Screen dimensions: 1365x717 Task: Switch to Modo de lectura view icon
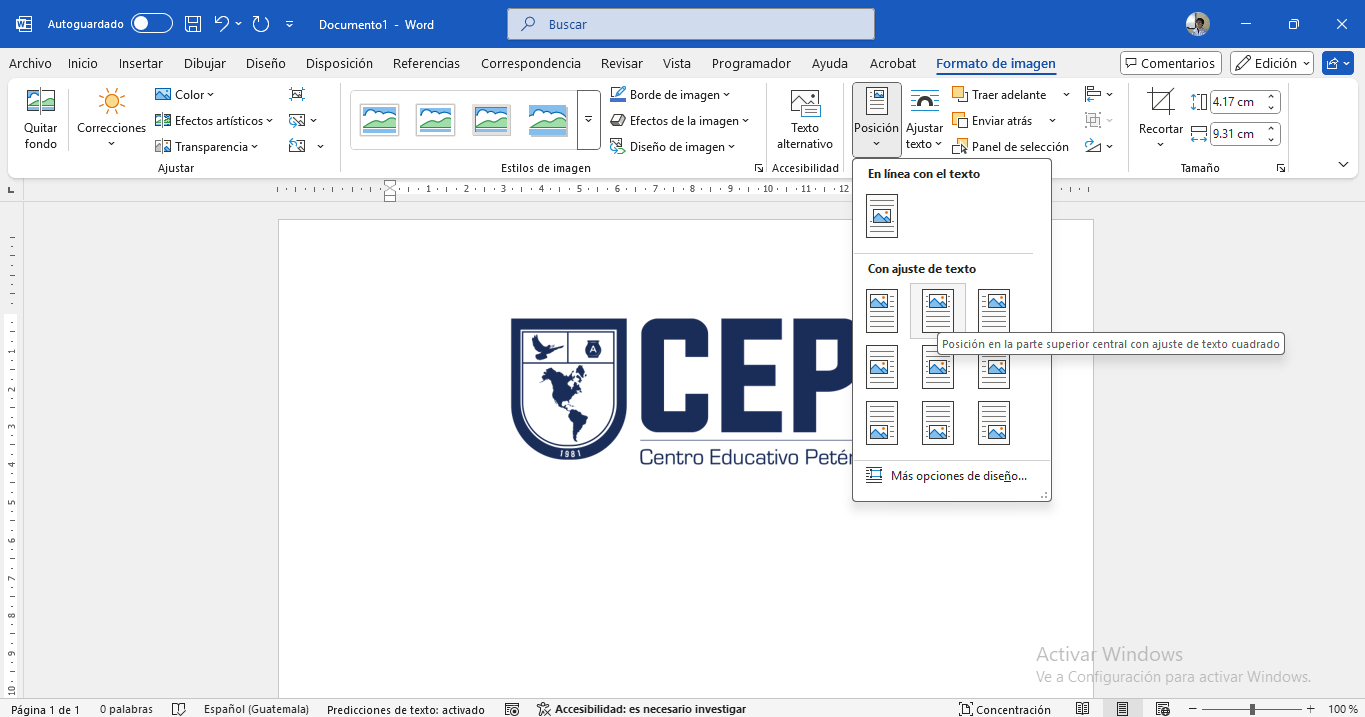1082,709
